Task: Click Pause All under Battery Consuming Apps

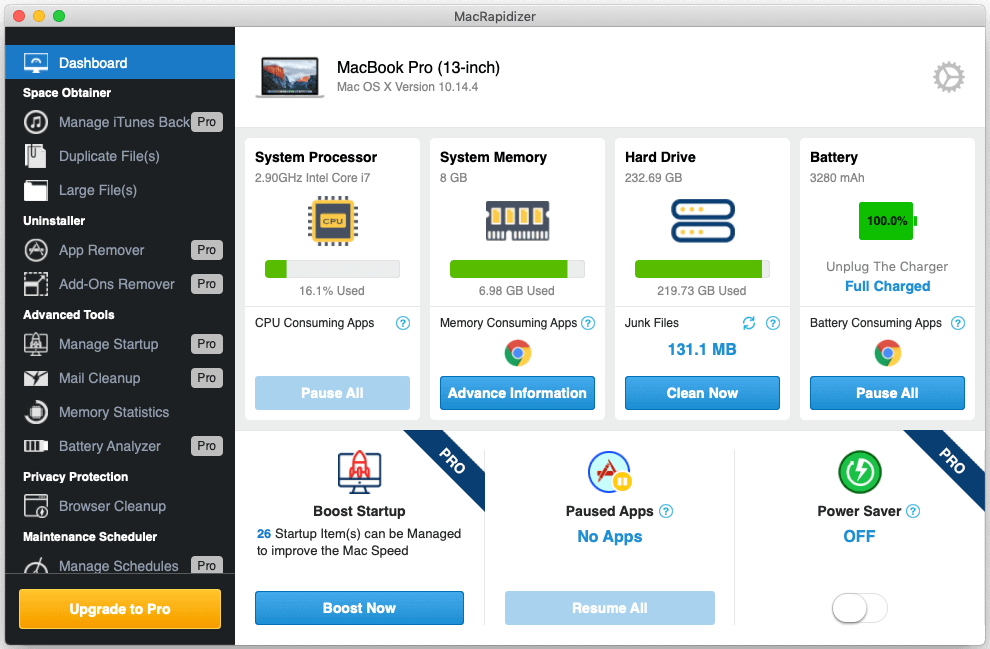Action: click(x=887, y=393)
